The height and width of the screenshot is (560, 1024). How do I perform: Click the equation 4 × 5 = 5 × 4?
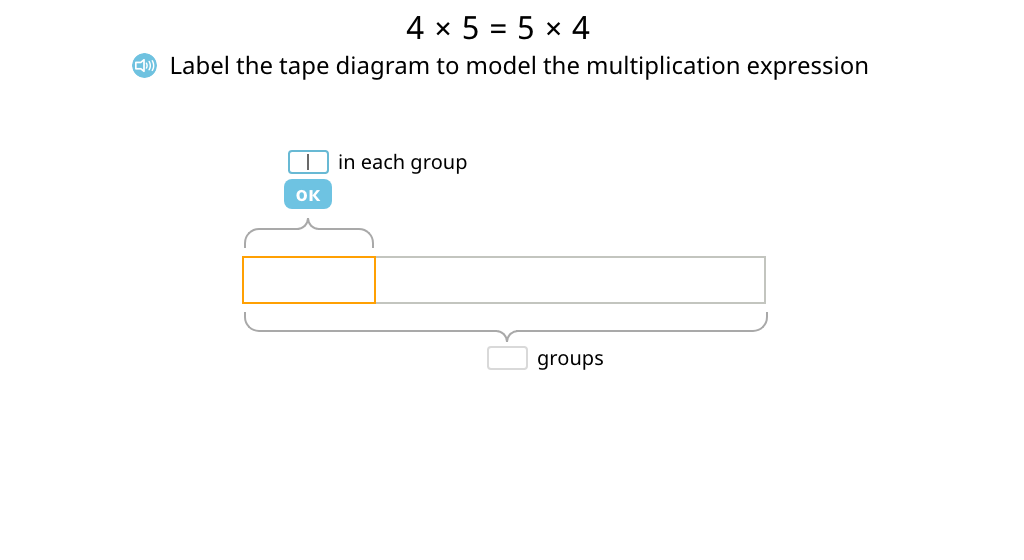coord(498,28)
